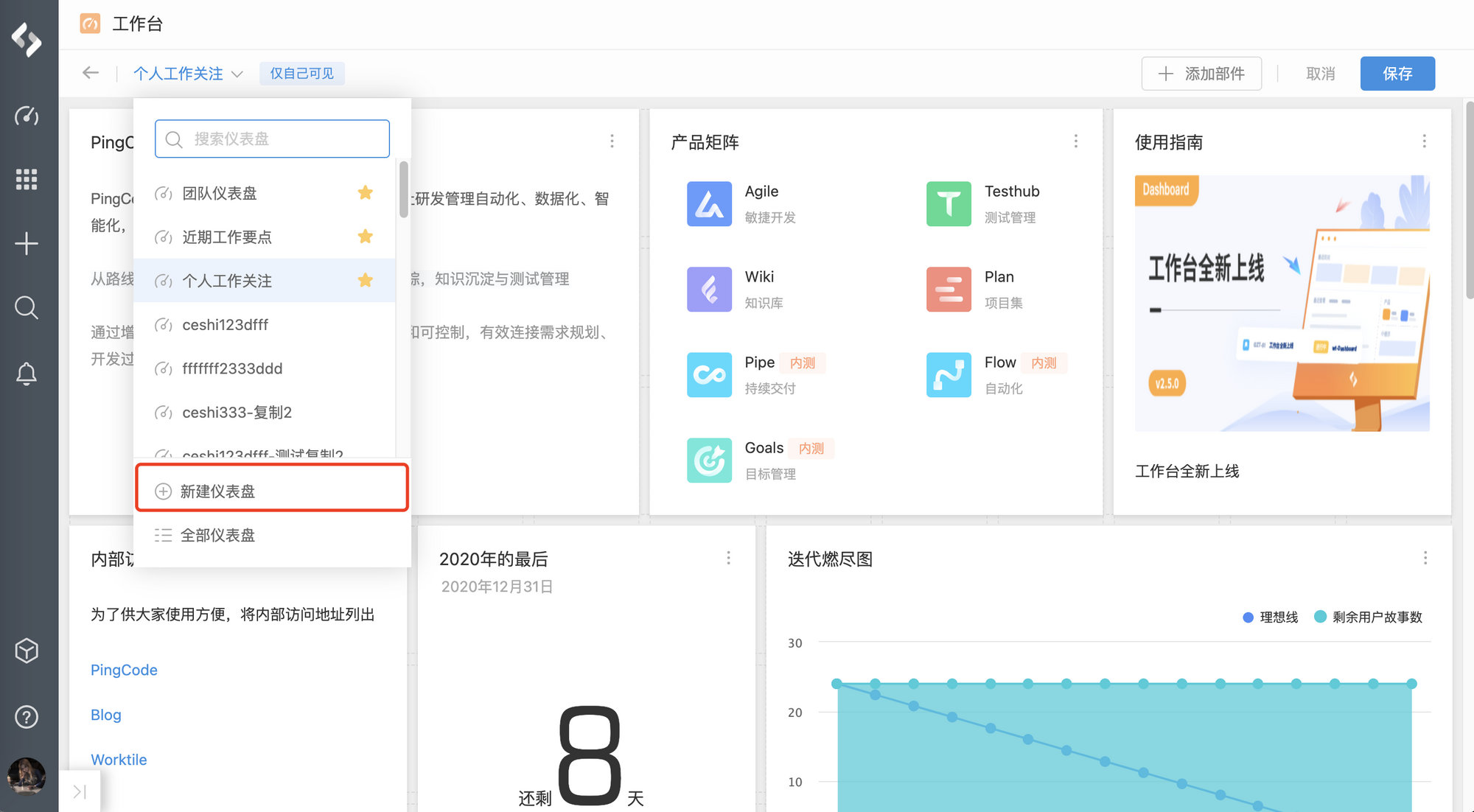This screenshot has width=1474, height=812.
Task: Expand the sidebar with the collapse arrow icon
Action: (x=80, y=791)
